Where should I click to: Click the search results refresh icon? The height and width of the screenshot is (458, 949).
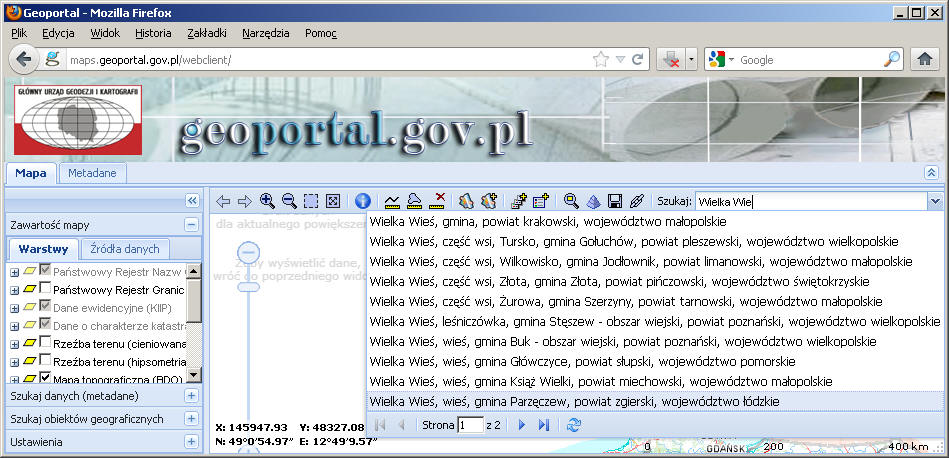[x=573, y=425]
